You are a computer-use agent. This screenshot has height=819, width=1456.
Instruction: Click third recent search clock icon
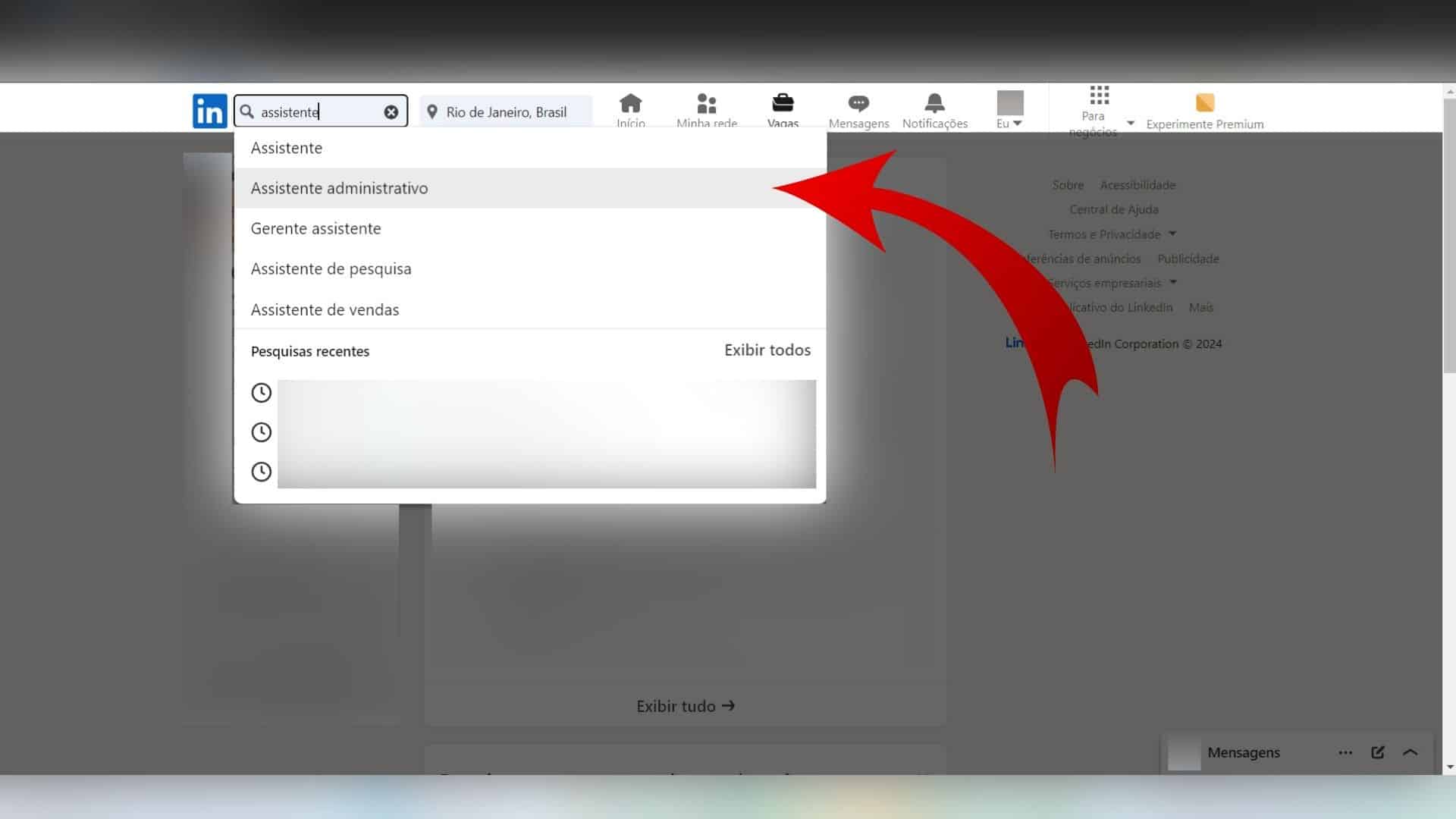261,472
